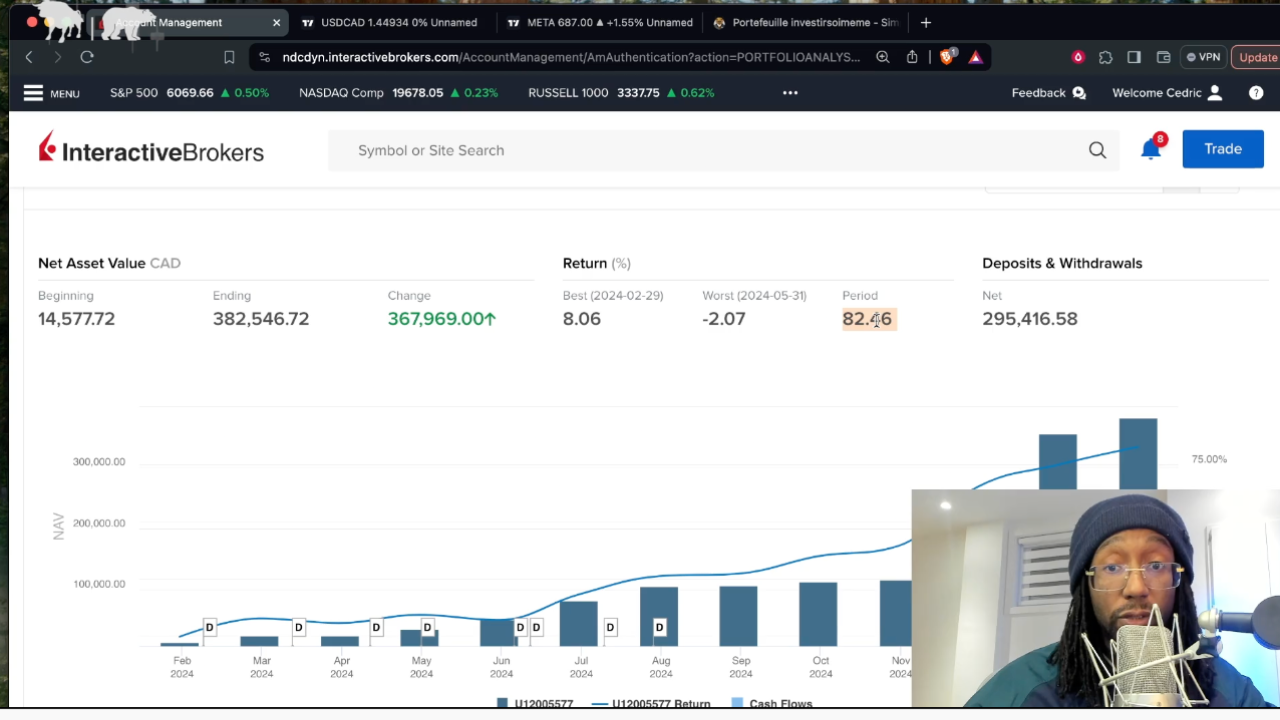
Task: Click the Feedback chat icon
Action: pos(1079,93)
